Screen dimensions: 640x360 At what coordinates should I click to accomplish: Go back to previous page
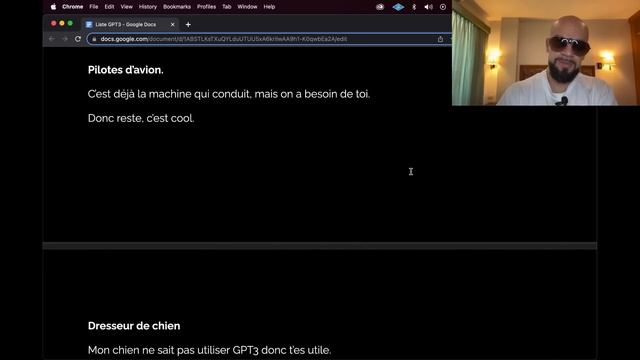[x=52, y=39]
